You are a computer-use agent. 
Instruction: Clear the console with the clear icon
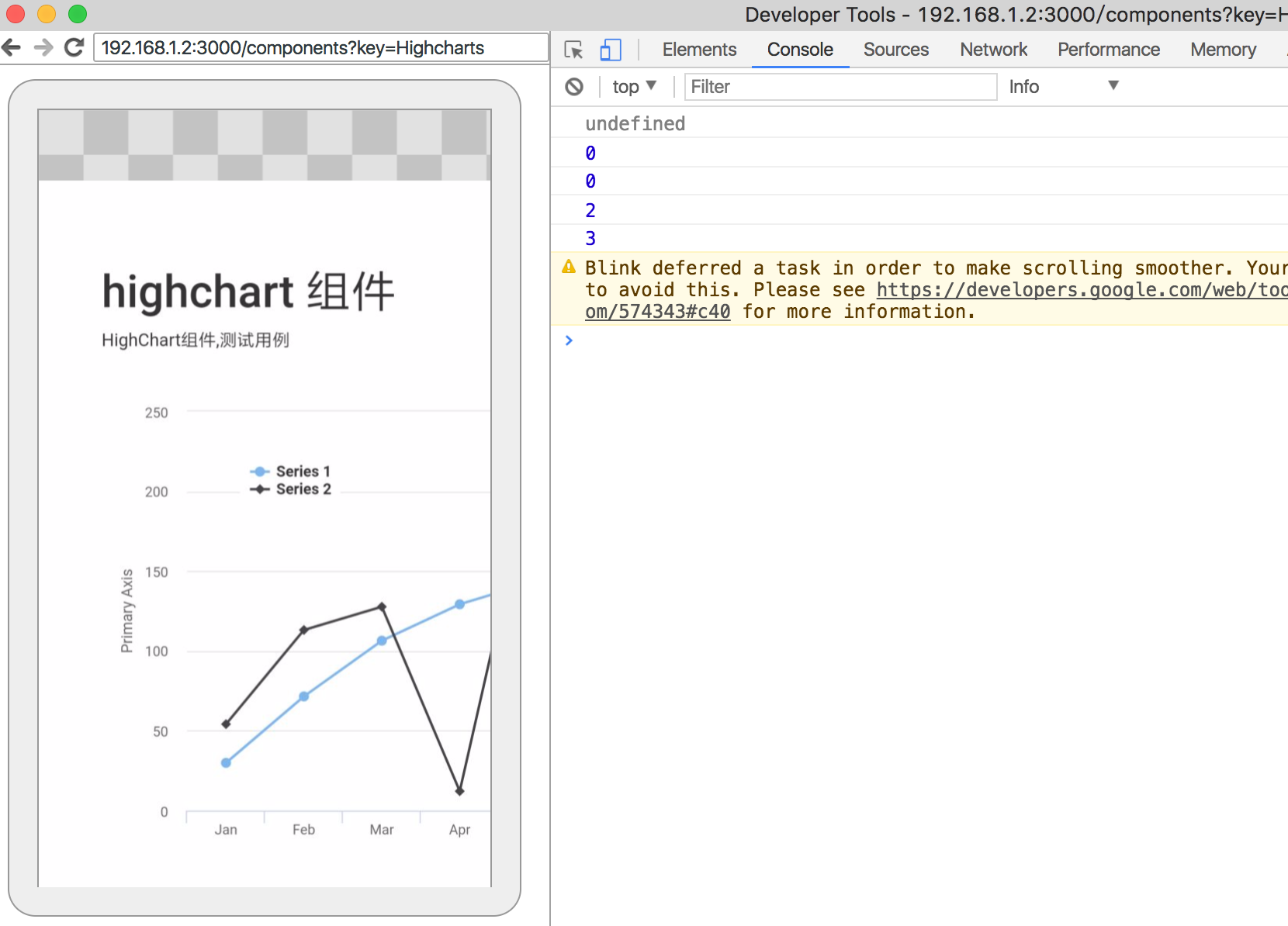point(574,87)
